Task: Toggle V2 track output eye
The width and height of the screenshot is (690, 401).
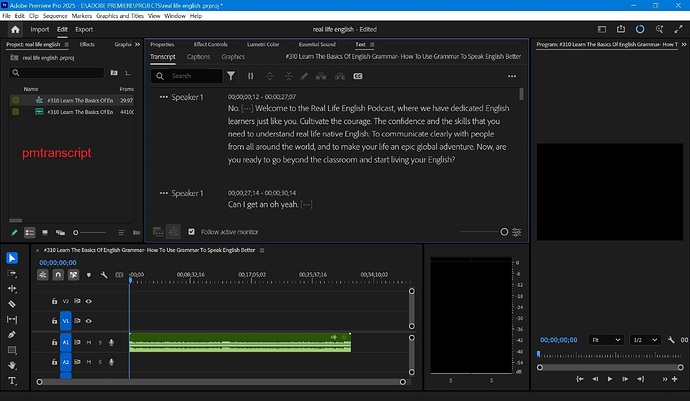Action: coord(88,301)
